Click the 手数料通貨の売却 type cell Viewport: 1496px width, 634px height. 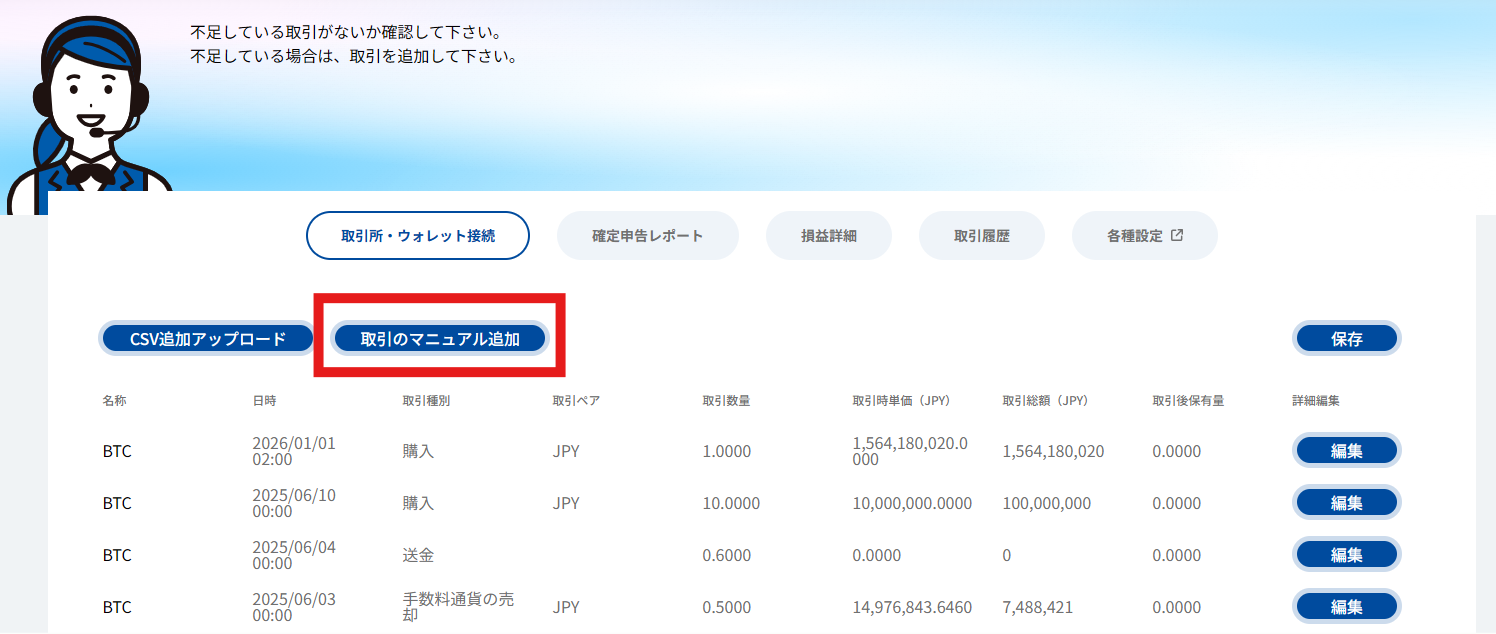coord(458,607)
